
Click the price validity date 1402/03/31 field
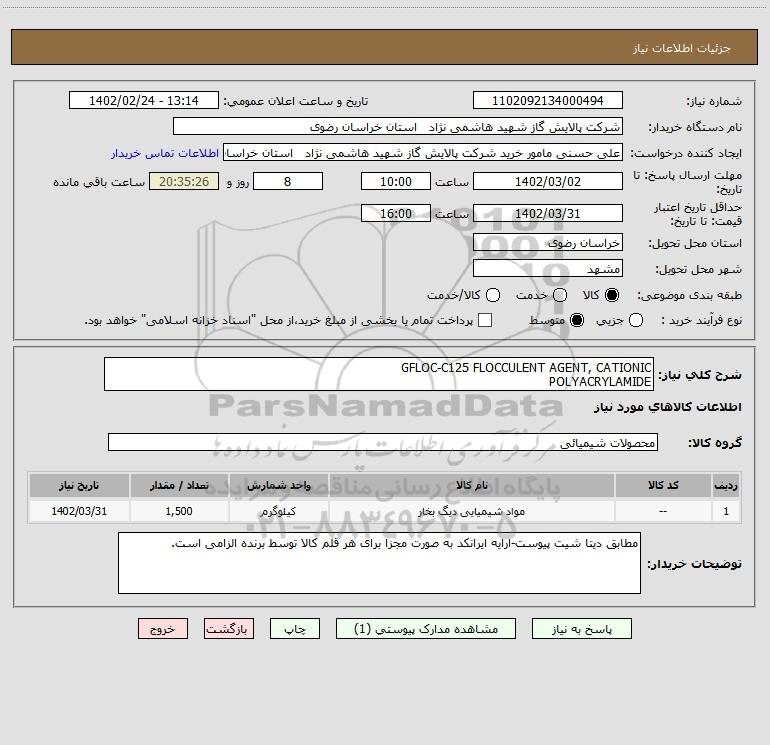click(x=548, y=213)
